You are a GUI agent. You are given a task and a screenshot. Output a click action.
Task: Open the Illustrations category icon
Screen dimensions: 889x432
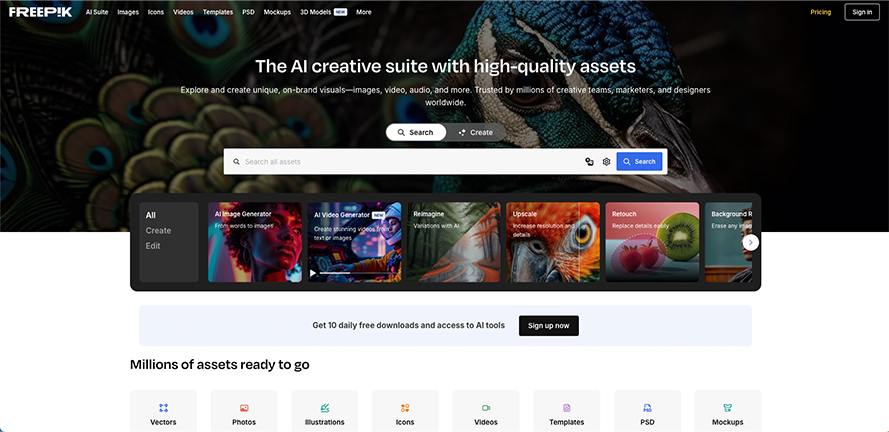(x=324, y=408)
